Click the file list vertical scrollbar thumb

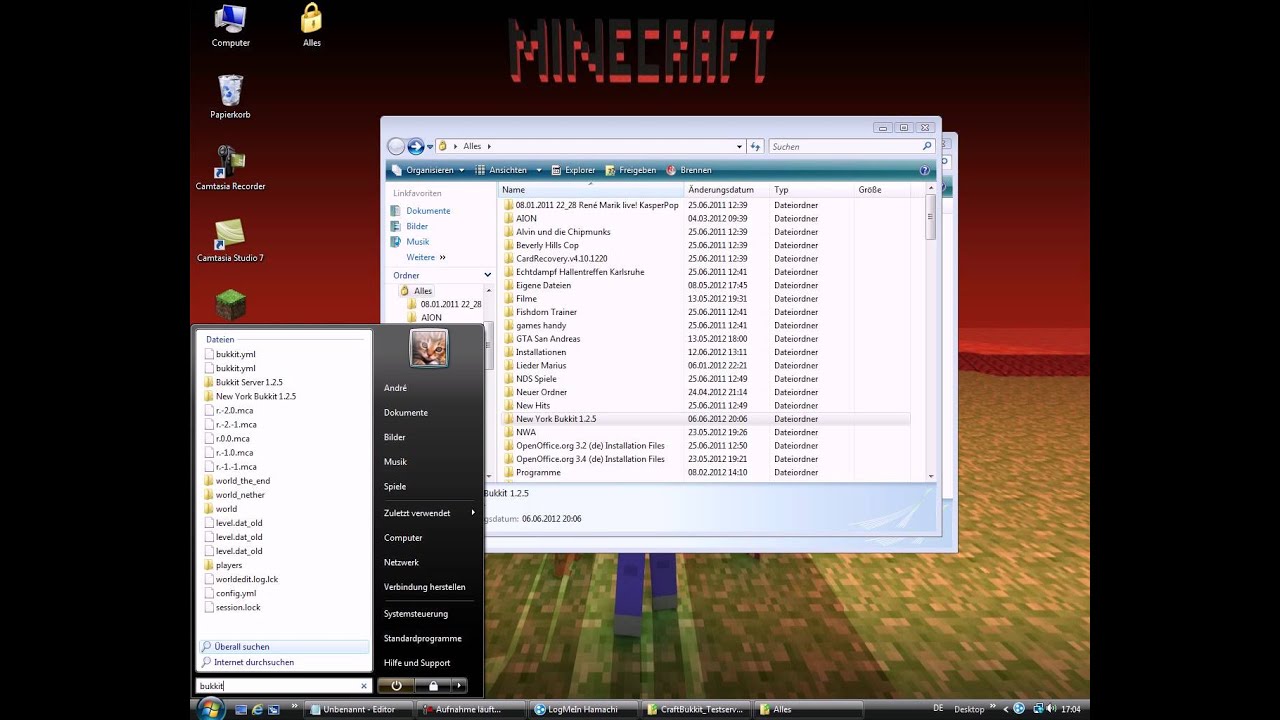click(931, 217)
